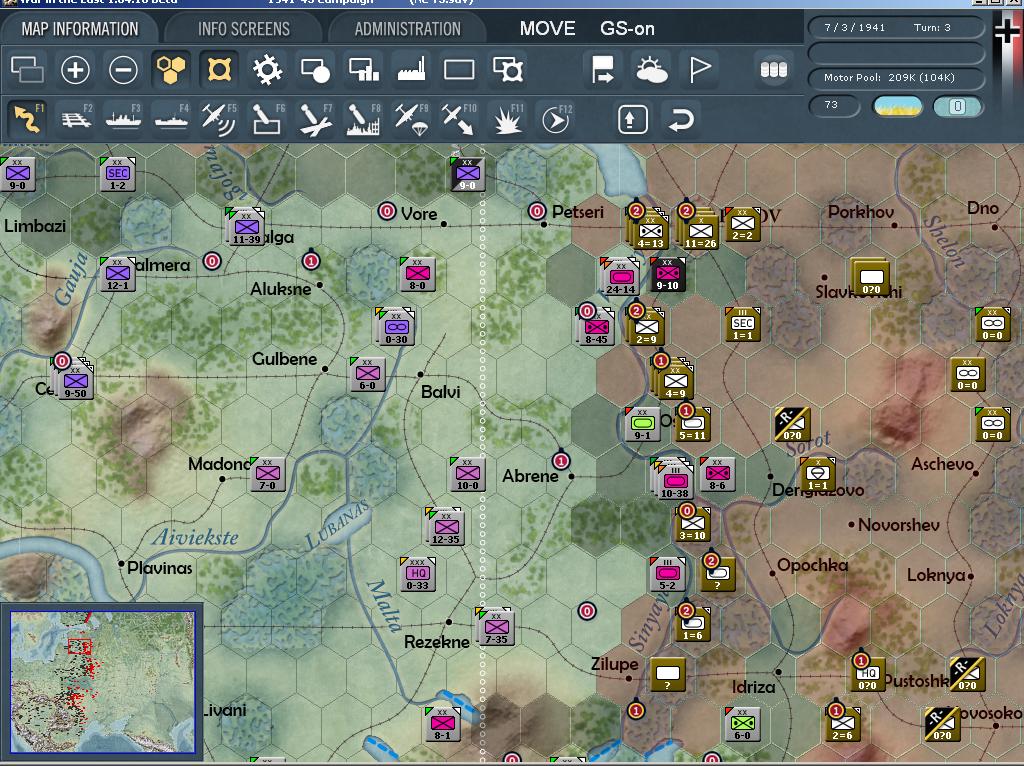Screen dimensions: 1024x766
Task: Select the 9-50 stack near Cesis
Action: 76,381
